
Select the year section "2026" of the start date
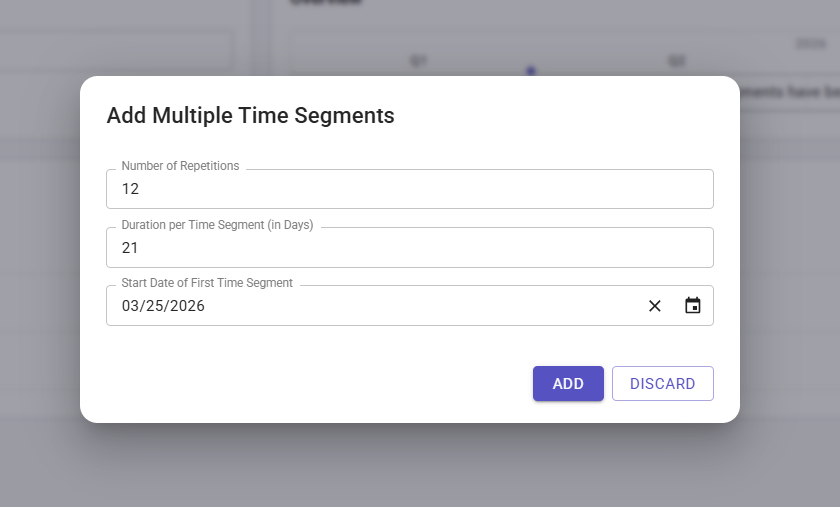(187, 306)
